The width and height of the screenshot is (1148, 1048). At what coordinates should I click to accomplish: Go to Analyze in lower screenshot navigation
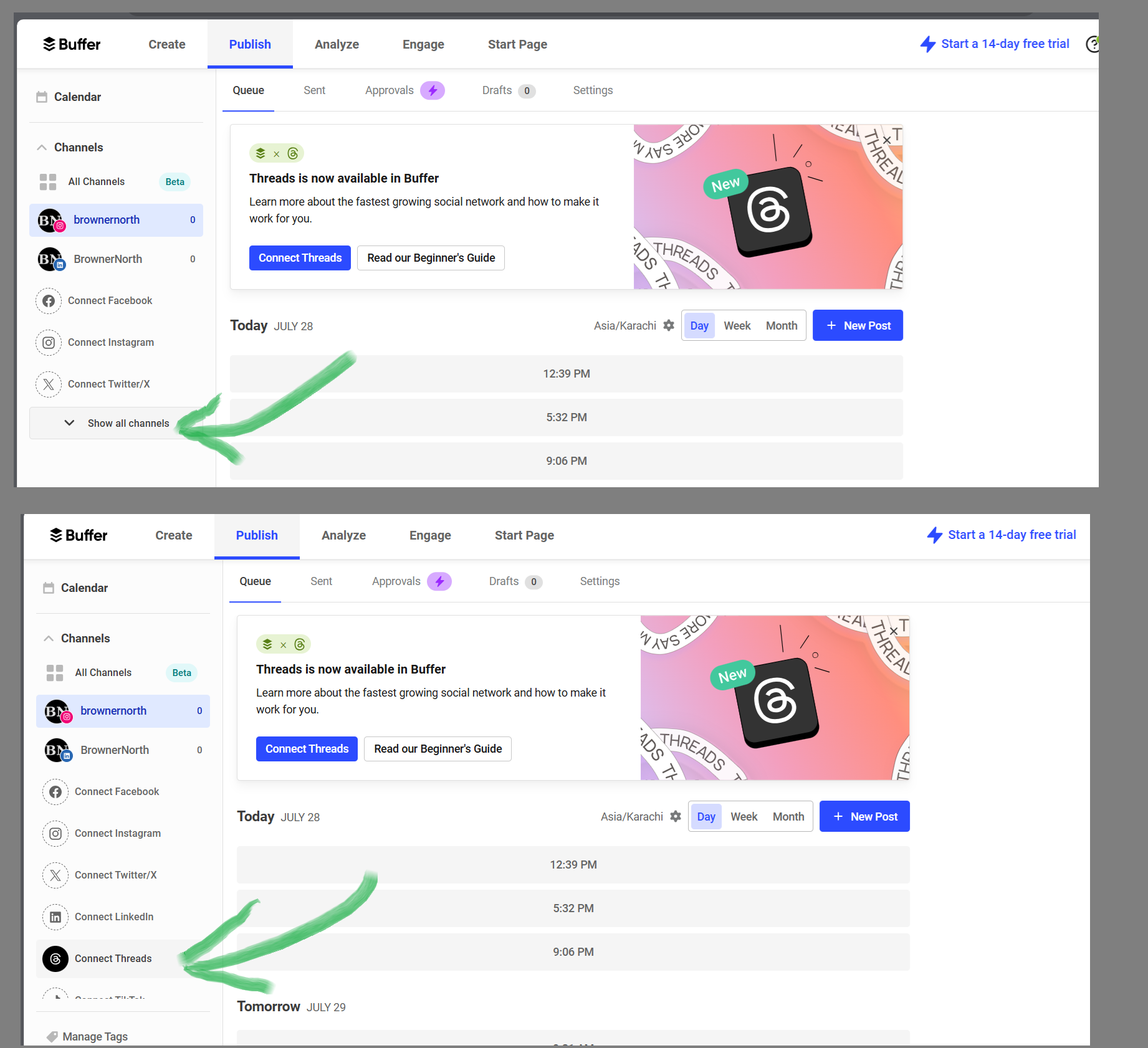343,535
